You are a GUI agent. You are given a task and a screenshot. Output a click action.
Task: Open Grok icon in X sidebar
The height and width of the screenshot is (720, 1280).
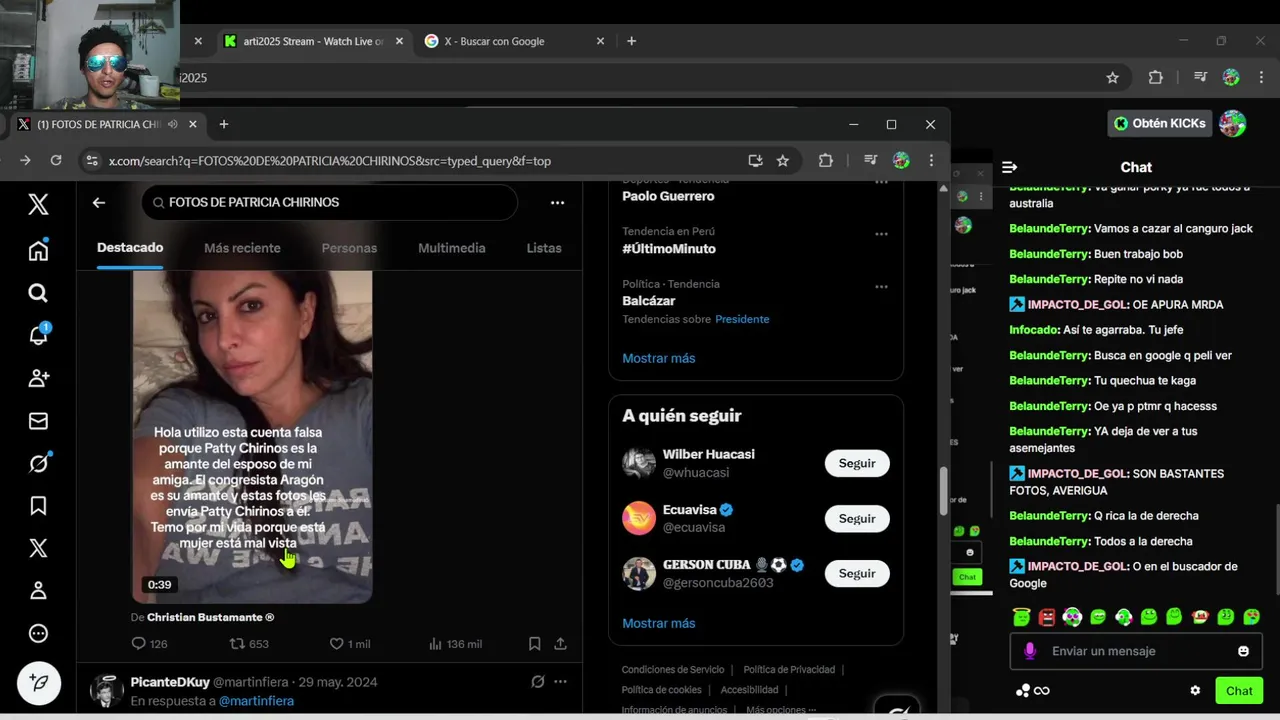coord(38,463)
